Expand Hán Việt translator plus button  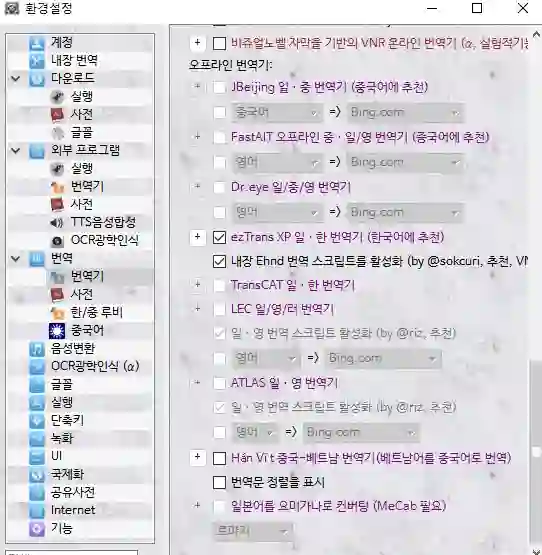pos(198,458)
